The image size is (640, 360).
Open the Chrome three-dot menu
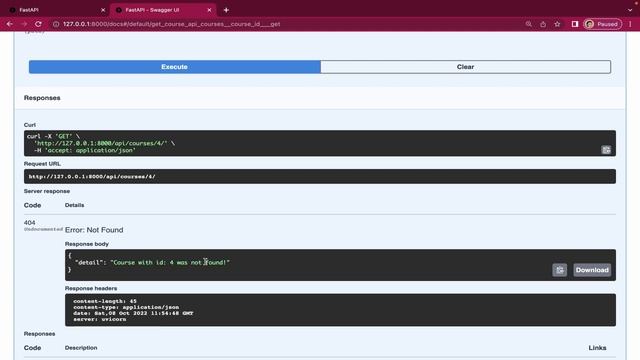click(x=630, y=24)
